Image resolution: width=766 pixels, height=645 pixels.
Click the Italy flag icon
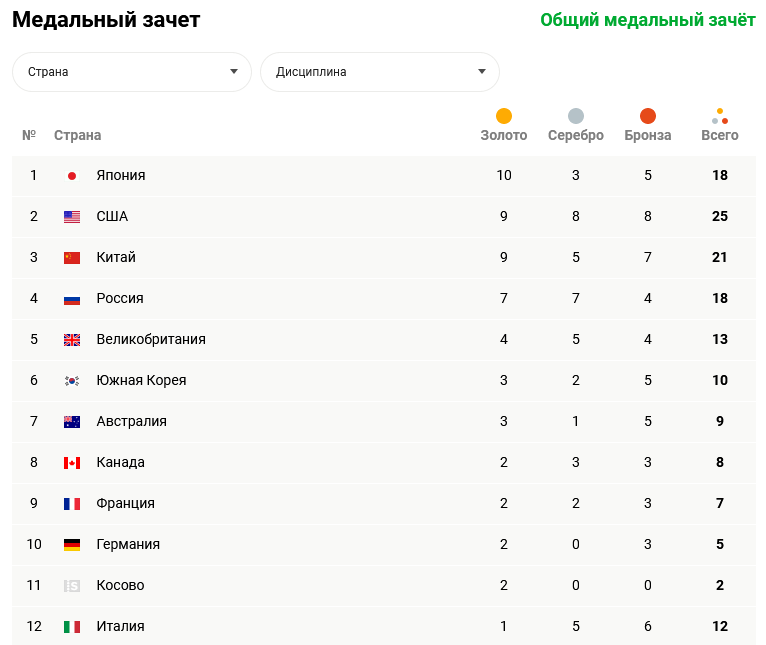coord(72,627)
